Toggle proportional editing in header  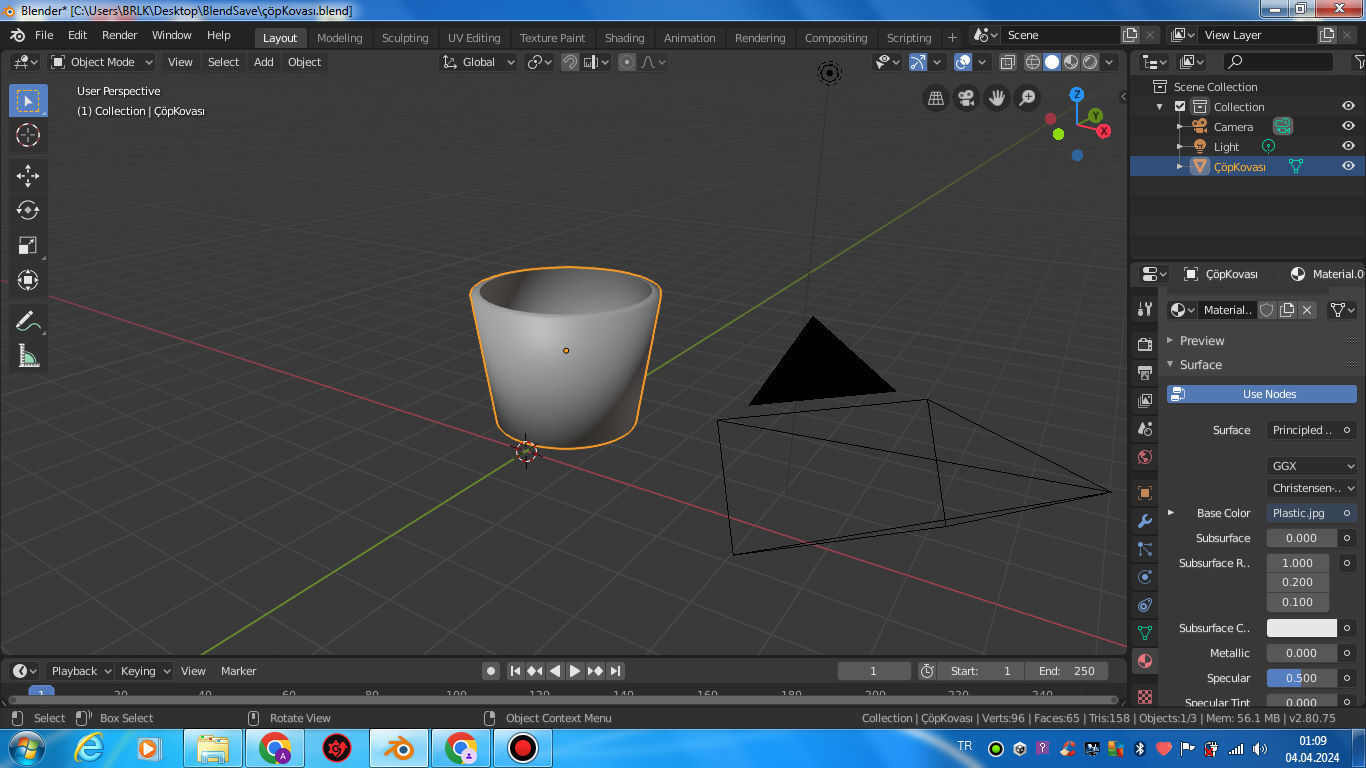[627, 62]
